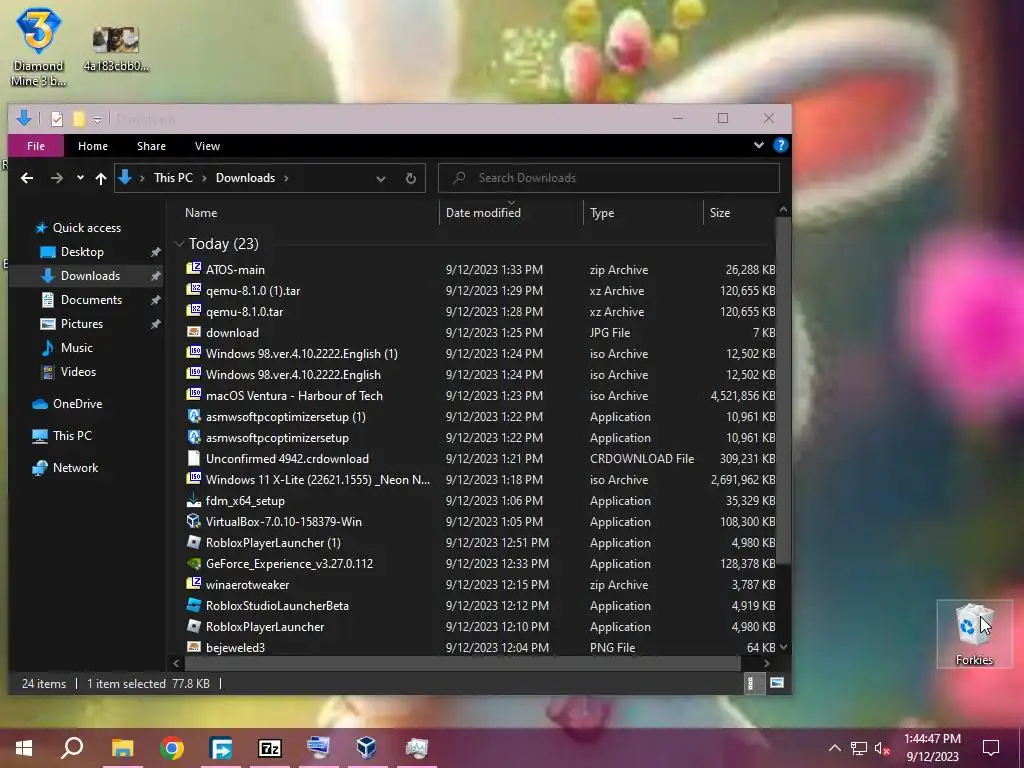This screenshot has height=768, width=1024.
Task: Click the GeForce_Experience_v3.27.0.112 icon
Action: (x=193, y=563)
